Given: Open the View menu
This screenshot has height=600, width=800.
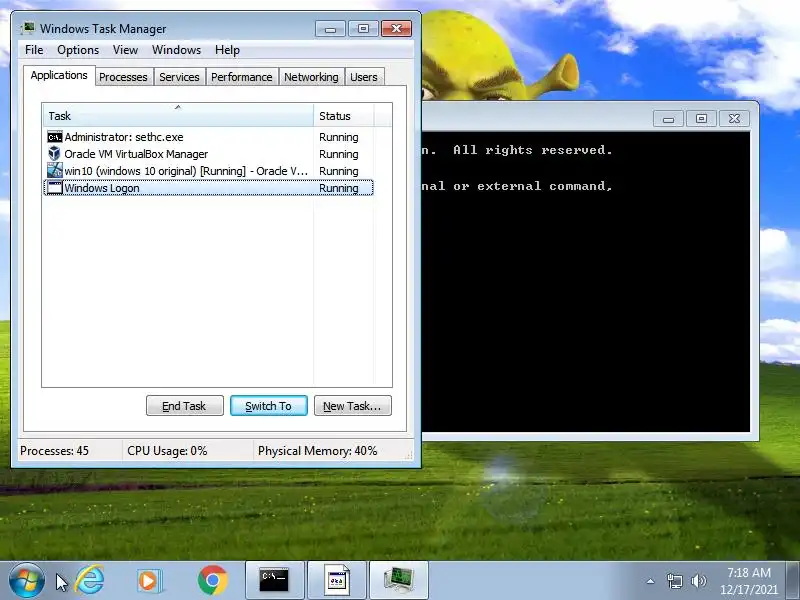Looking at the screenshot, I should point(126,50).
